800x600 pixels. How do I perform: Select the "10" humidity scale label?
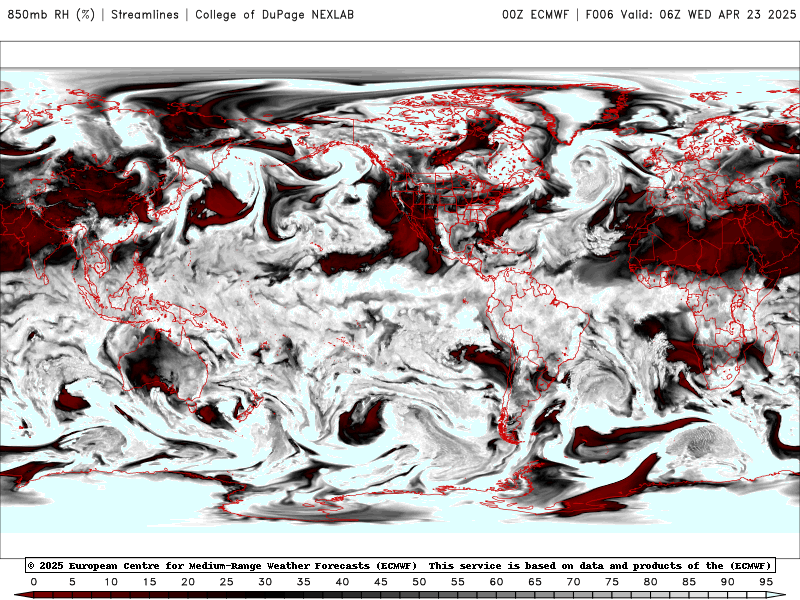[x=111, y=582]
